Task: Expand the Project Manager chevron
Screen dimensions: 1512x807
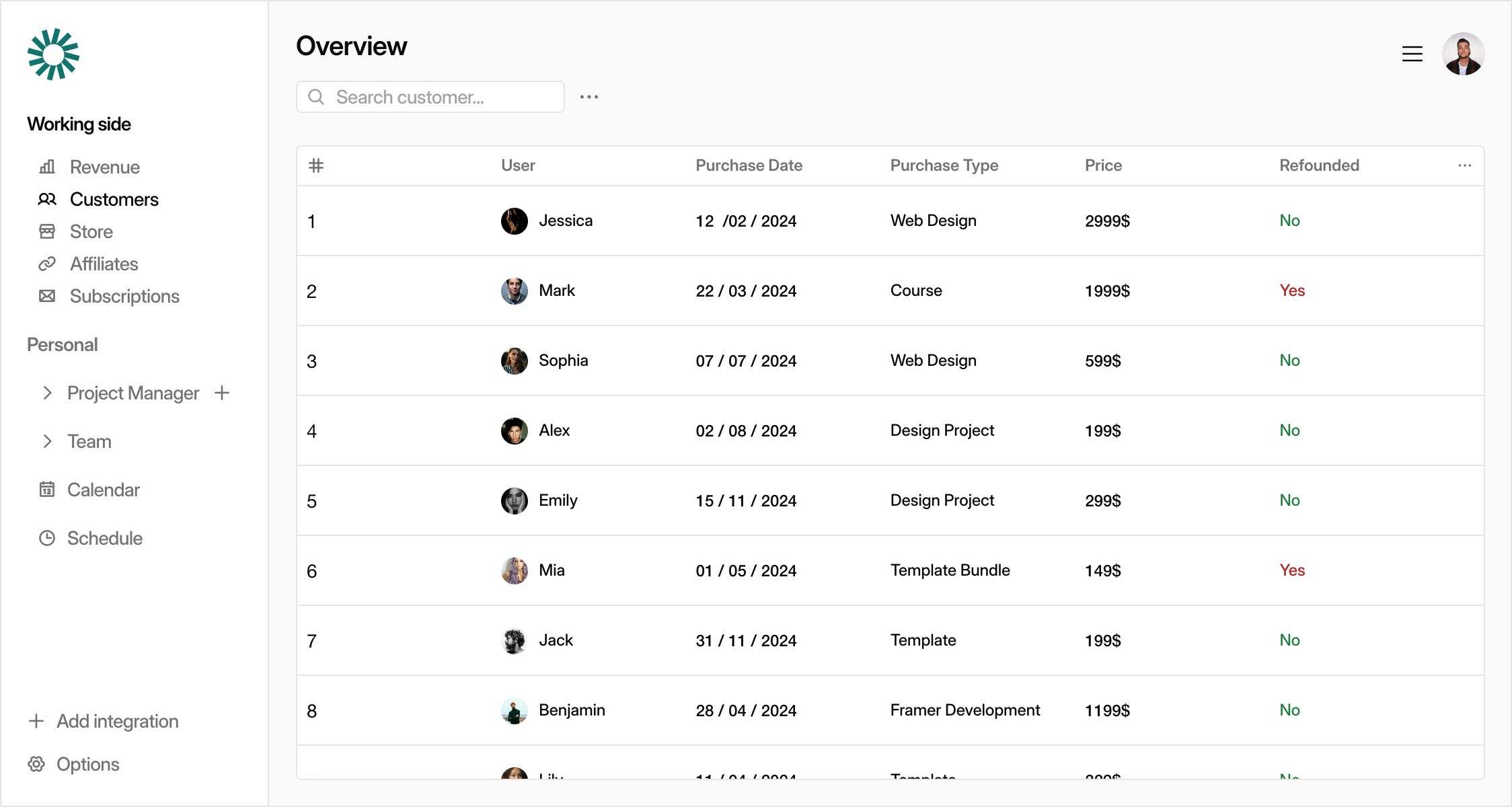Action: click(47, 393)
